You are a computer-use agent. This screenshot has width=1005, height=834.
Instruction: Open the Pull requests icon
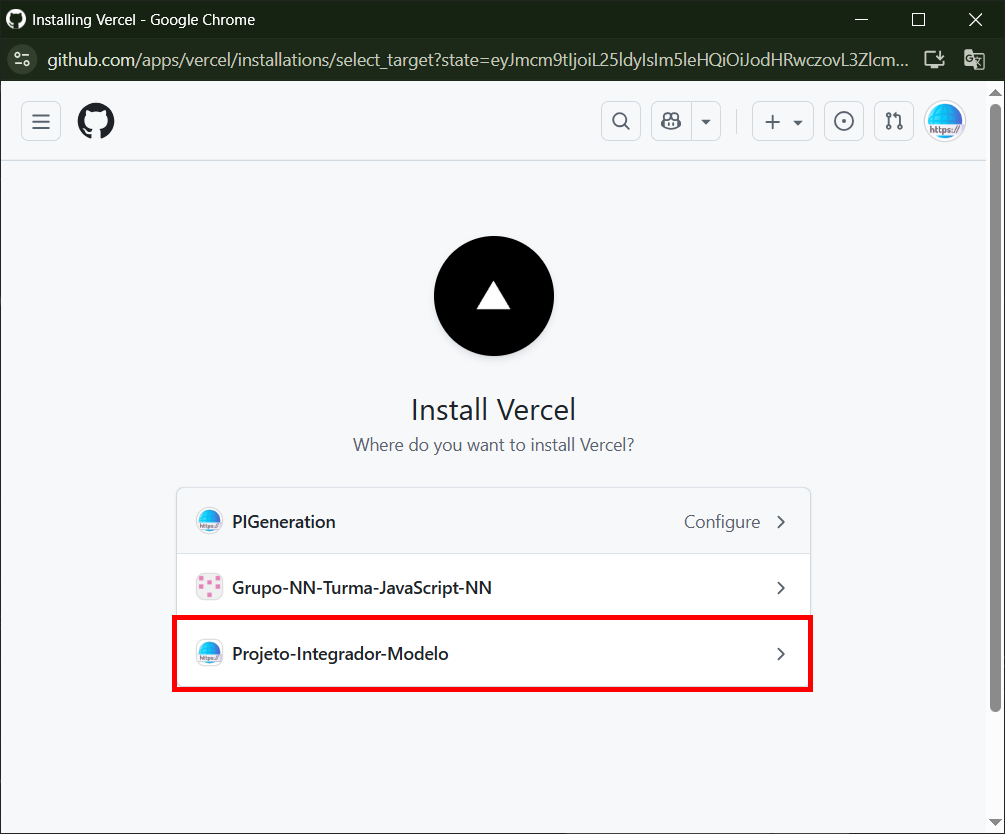[x=894, y=121]
